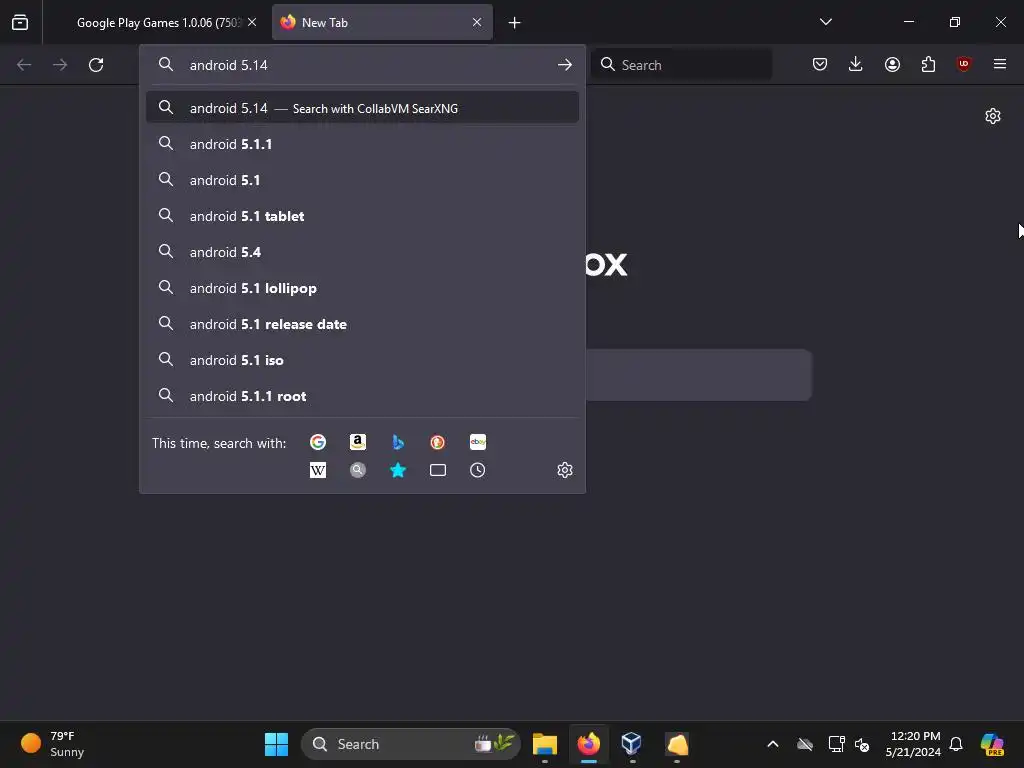
Task: Select suggestion android 5.1 lollipop
Action: coord(362,288)
